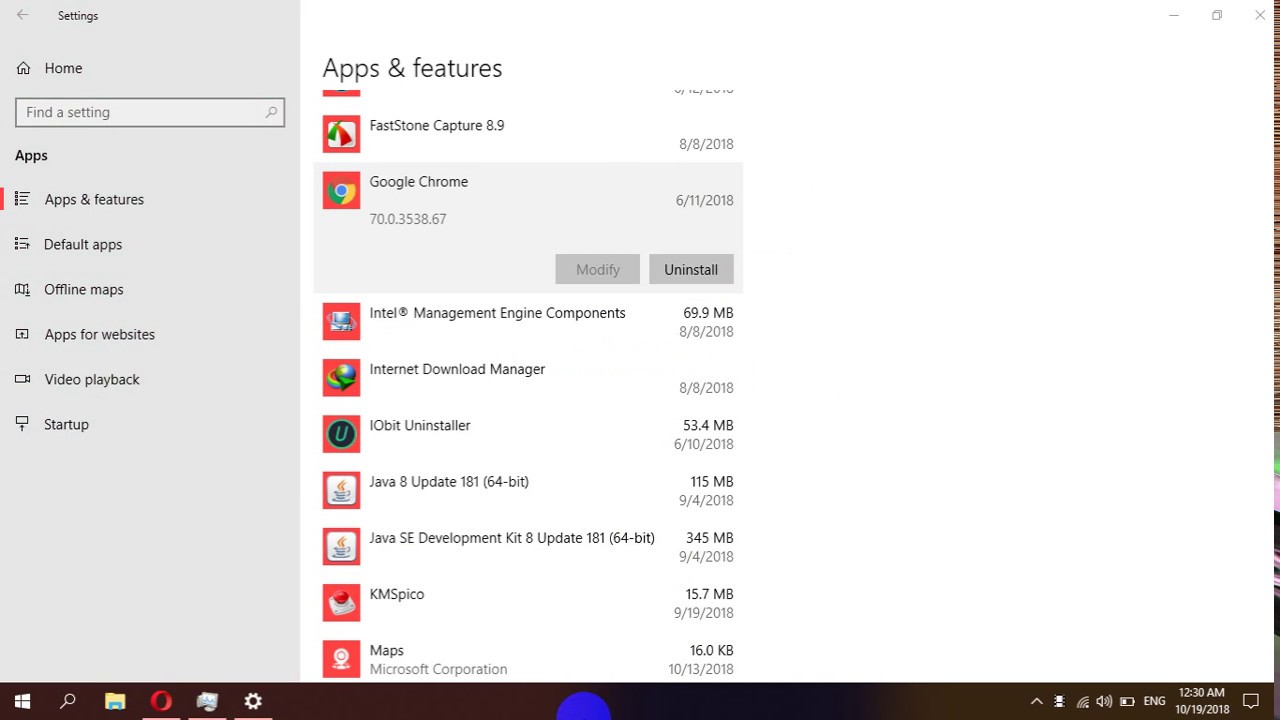Open the Windows Start menu
Screen dimensions: 1280x720
(x=22, y=701)
